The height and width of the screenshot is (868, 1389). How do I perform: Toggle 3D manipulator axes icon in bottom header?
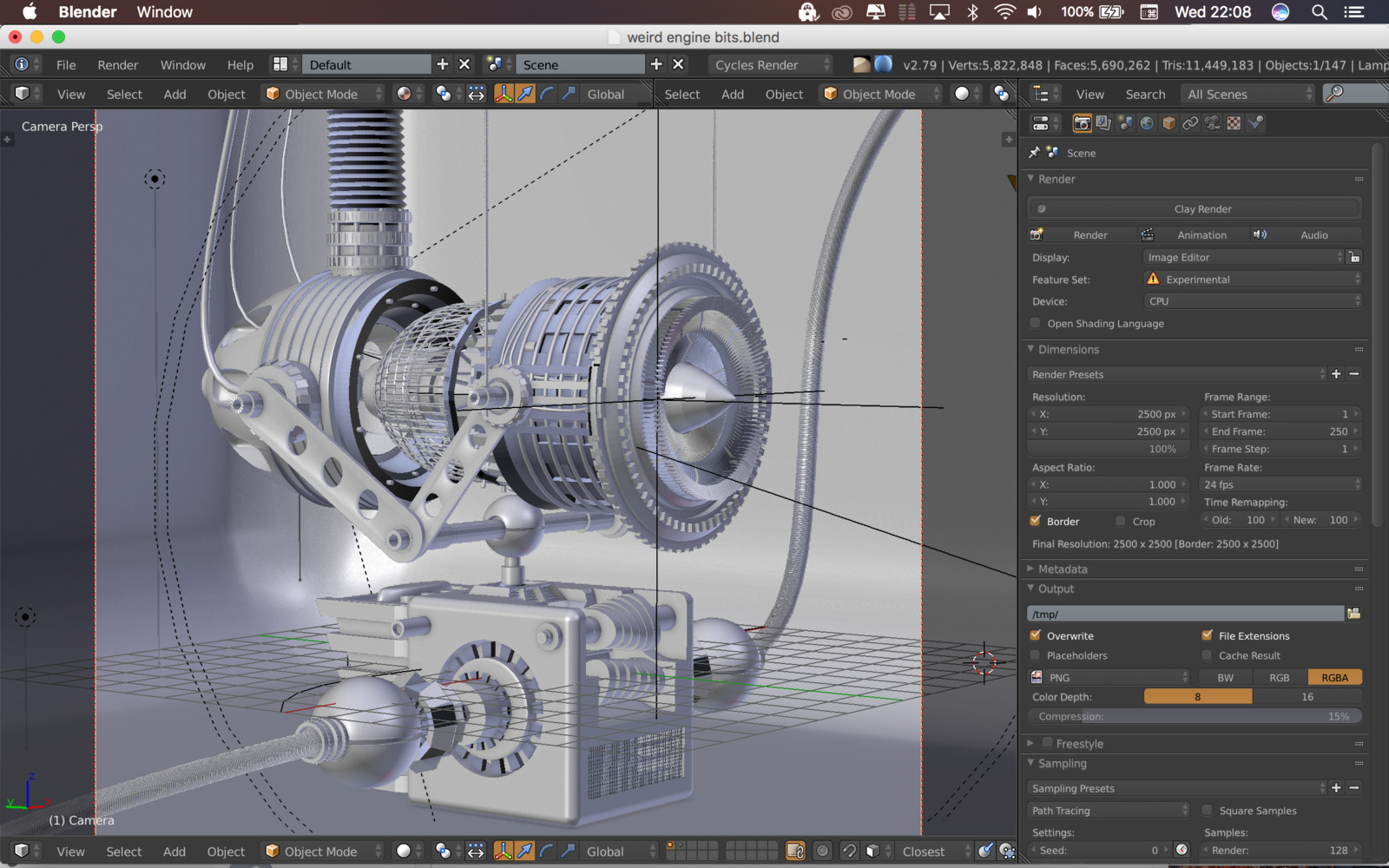coord(503,851)
